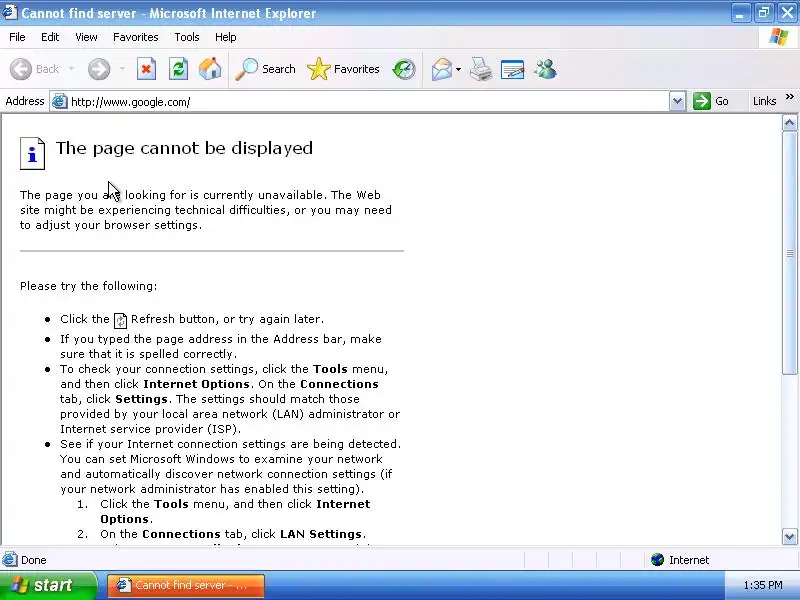Screen dimensions: 800x600
Task: Click the vertical scrollbar thumb
Action: click(x=789, y=253)
